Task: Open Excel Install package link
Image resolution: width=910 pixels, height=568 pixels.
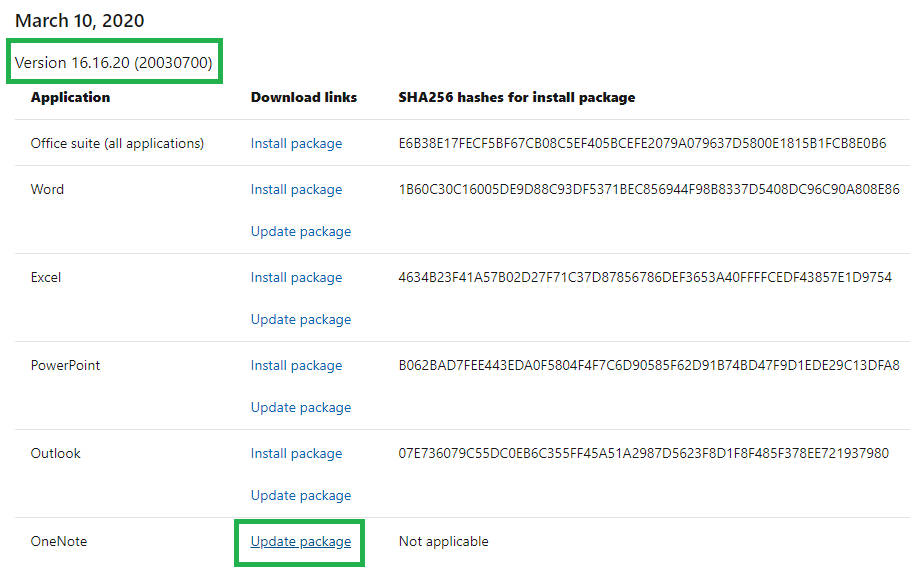Action: click(296, 277)
